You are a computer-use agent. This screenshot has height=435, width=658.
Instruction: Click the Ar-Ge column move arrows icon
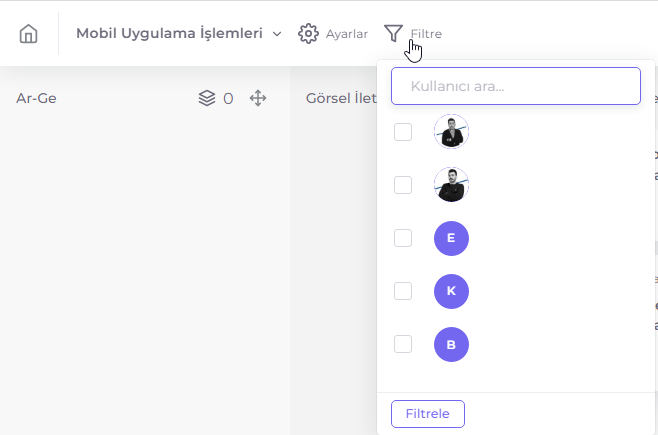pyautogui.click(x=258, y=98)
